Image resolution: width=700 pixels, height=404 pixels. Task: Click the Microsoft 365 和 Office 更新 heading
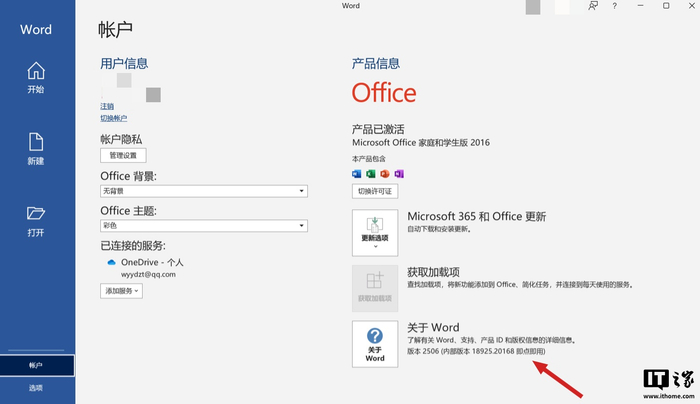[477, 217]
